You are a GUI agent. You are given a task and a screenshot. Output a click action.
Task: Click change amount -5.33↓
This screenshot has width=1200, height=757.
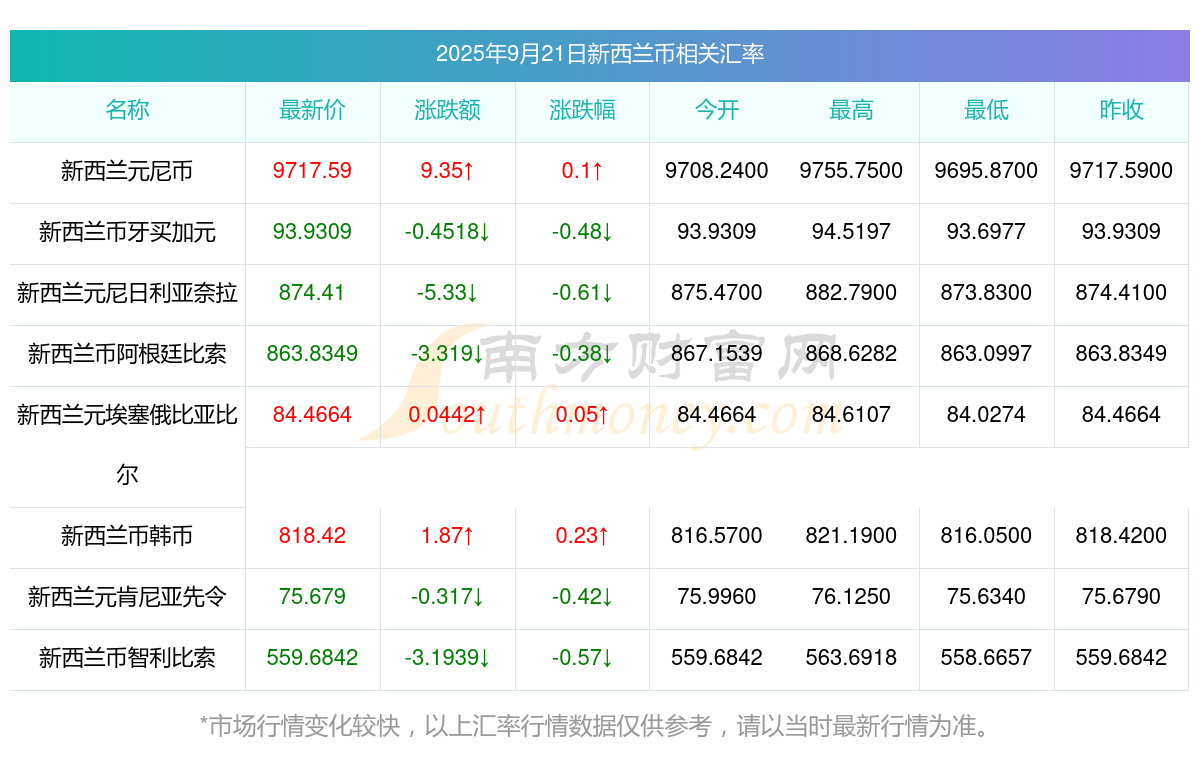447,293
